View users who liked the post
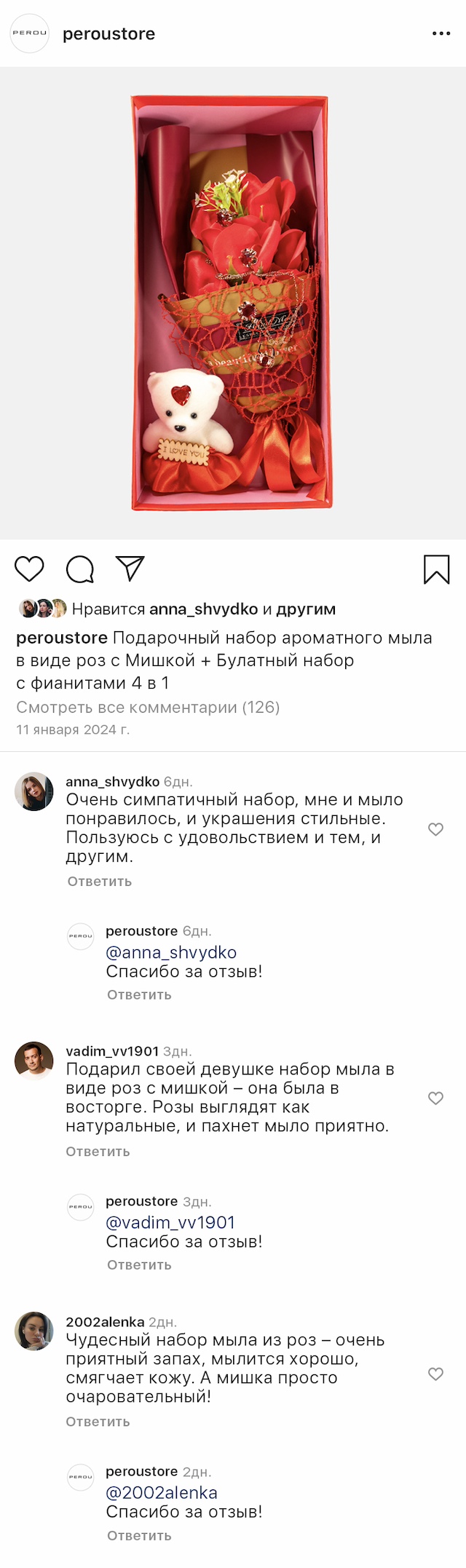Viewport: 466px width, 1568px height. [x=204, y=609]
